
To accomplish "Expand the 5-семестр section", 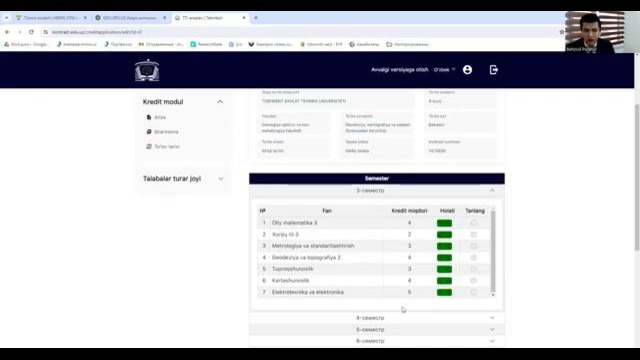I will (x=377, y=329).
